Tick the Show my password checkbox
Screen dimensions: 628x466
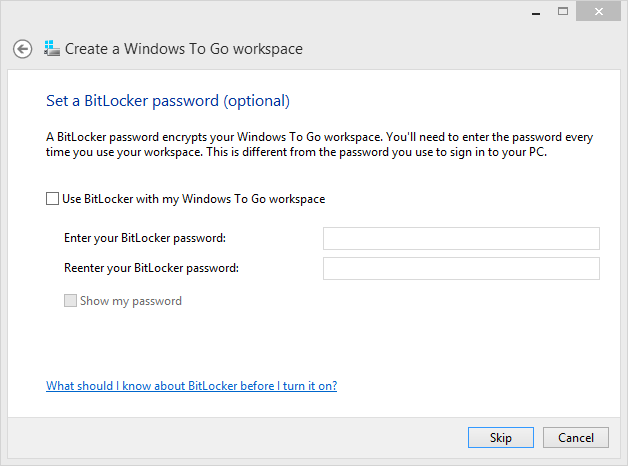(70, 301)
